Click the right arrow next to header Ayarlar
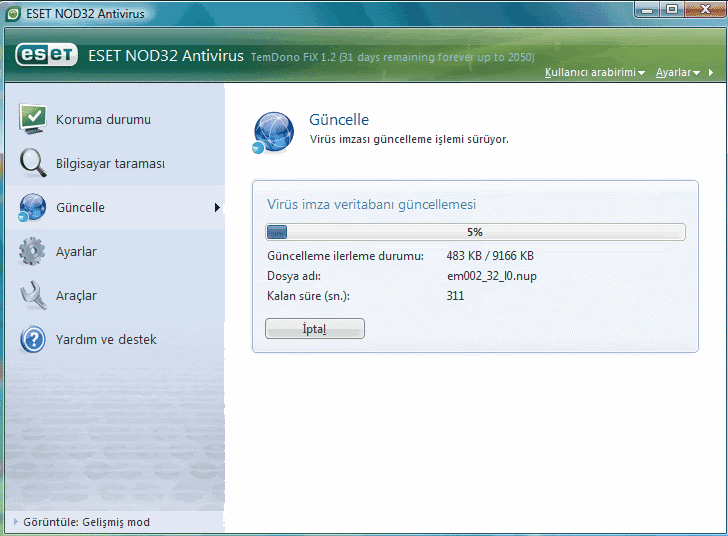Viewport: 728px width, 536px height. click(x=711, y=72)
